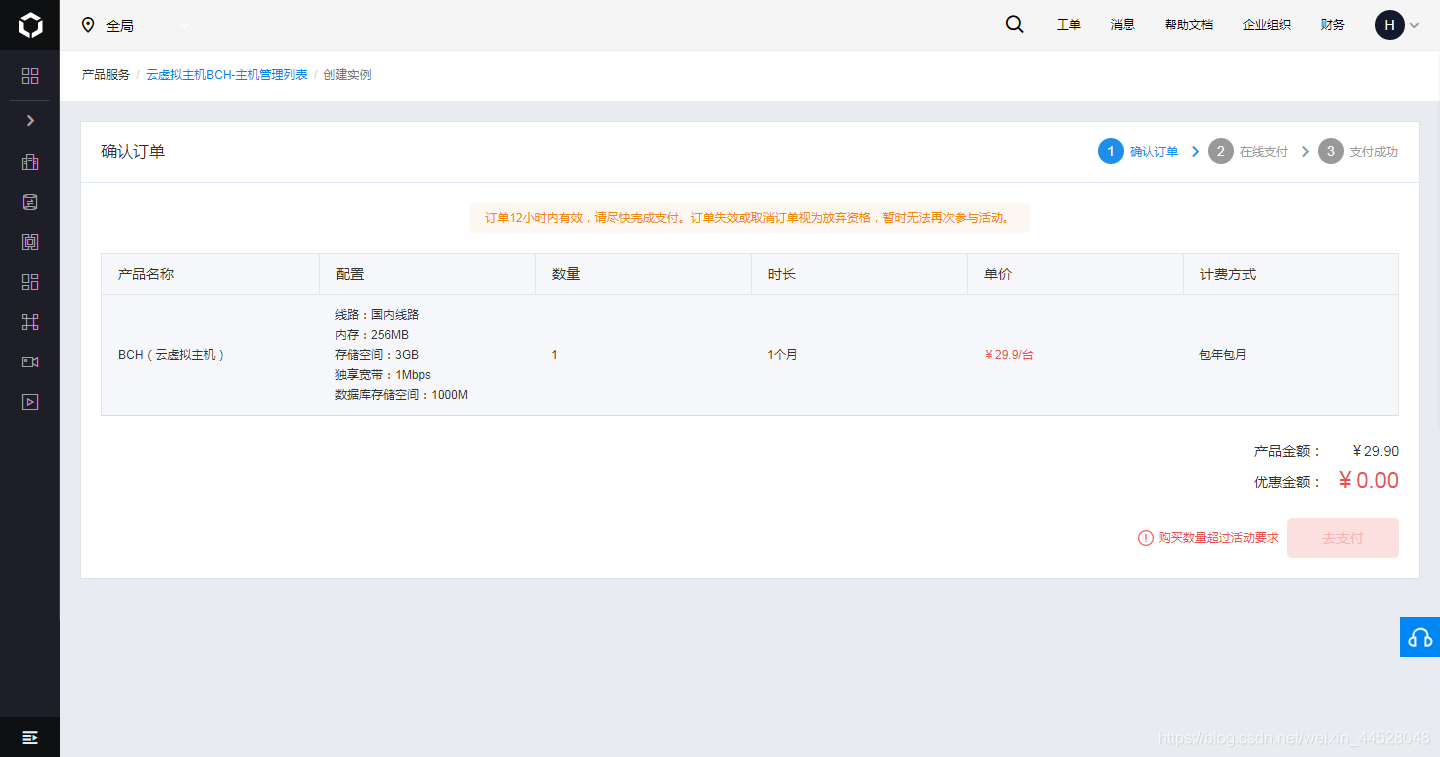Image resolution: width=1440 pixels, height=757 pixels.
Task: Select step 2 在线支付 circle
Action: (1220, 152)
